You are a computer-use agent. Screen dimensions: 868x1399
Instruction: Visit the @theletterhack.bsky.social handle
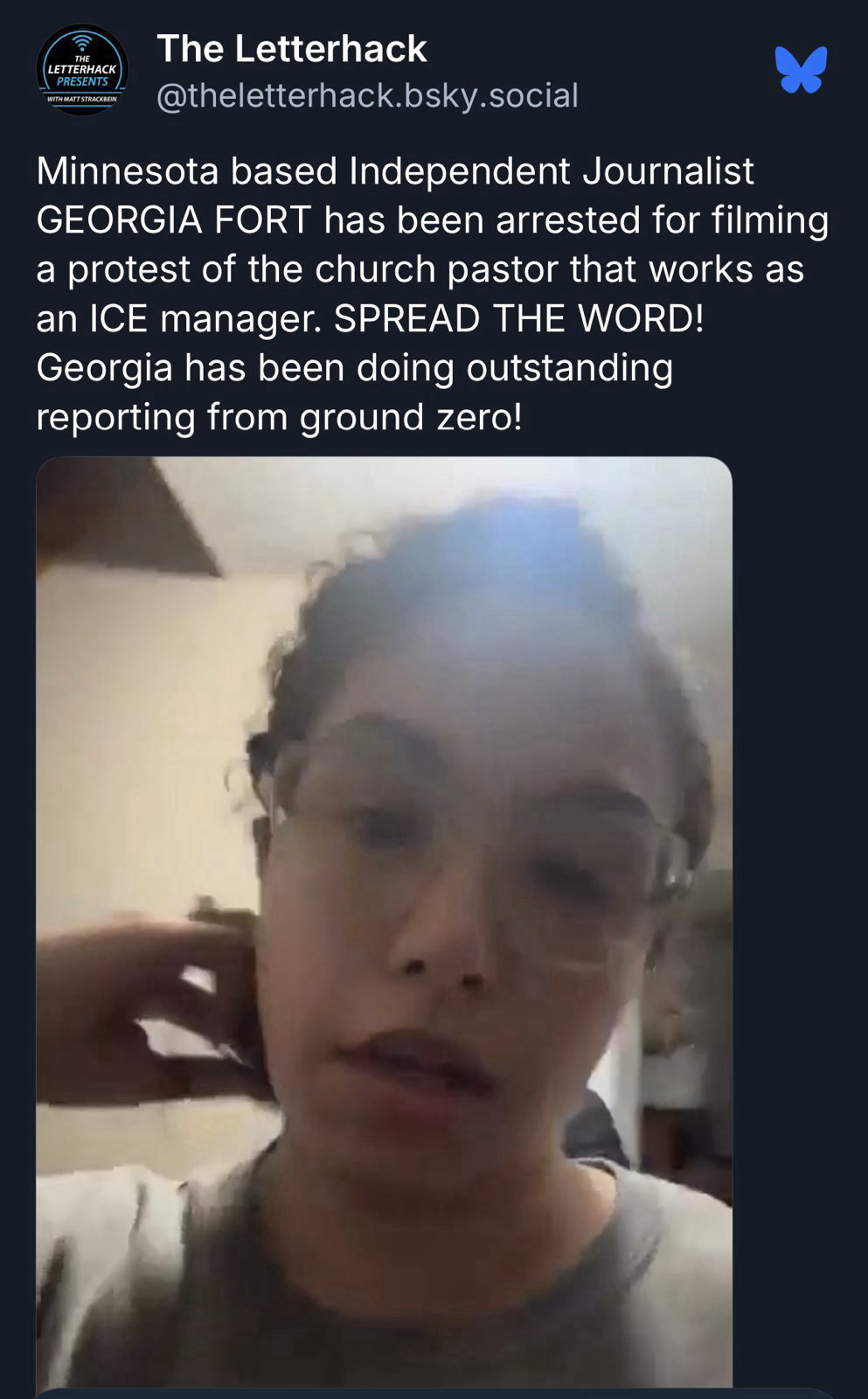[x=367, y=95]
